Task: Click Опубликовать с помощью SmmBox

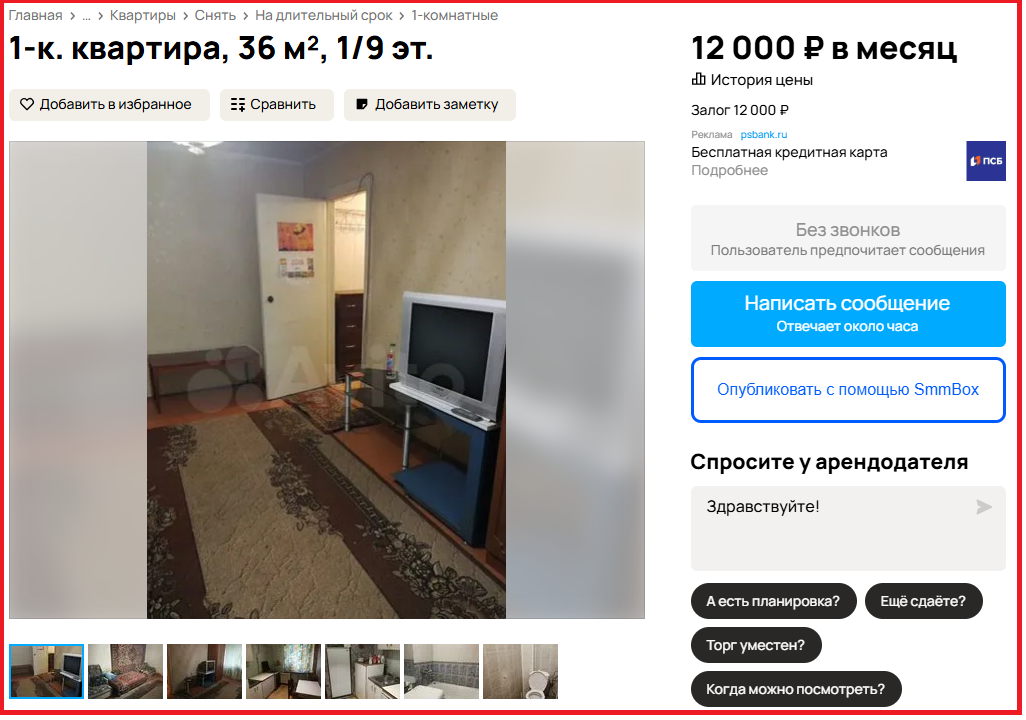Action: [848, 390]
